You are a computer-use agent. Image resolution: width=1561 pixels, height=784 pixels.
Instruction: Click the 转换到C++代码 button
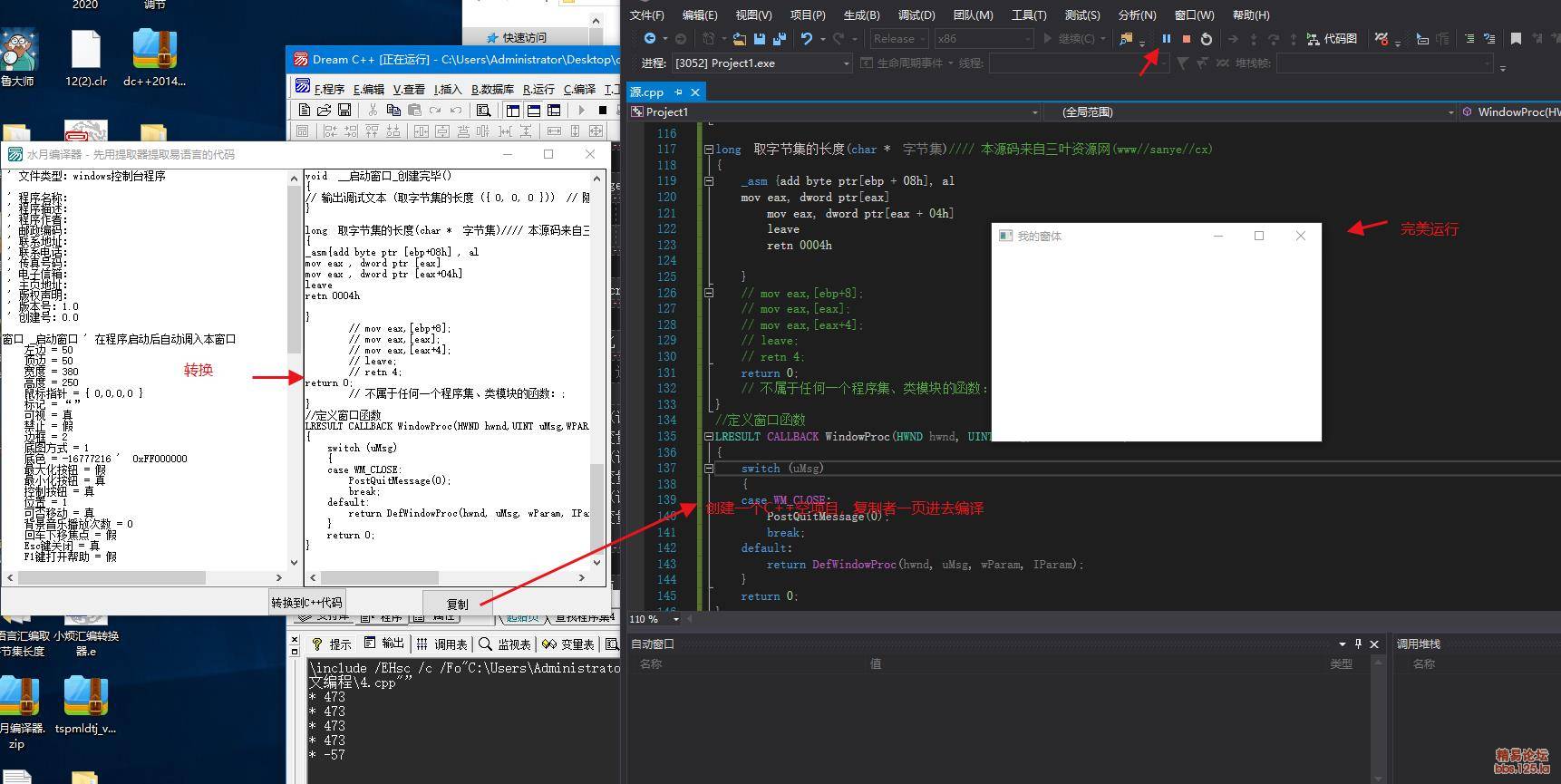[306, 603]
